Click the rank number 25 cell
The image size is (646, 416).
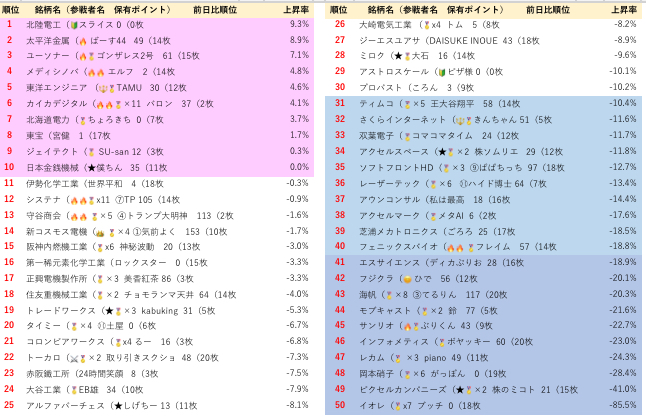pos(10,405)
